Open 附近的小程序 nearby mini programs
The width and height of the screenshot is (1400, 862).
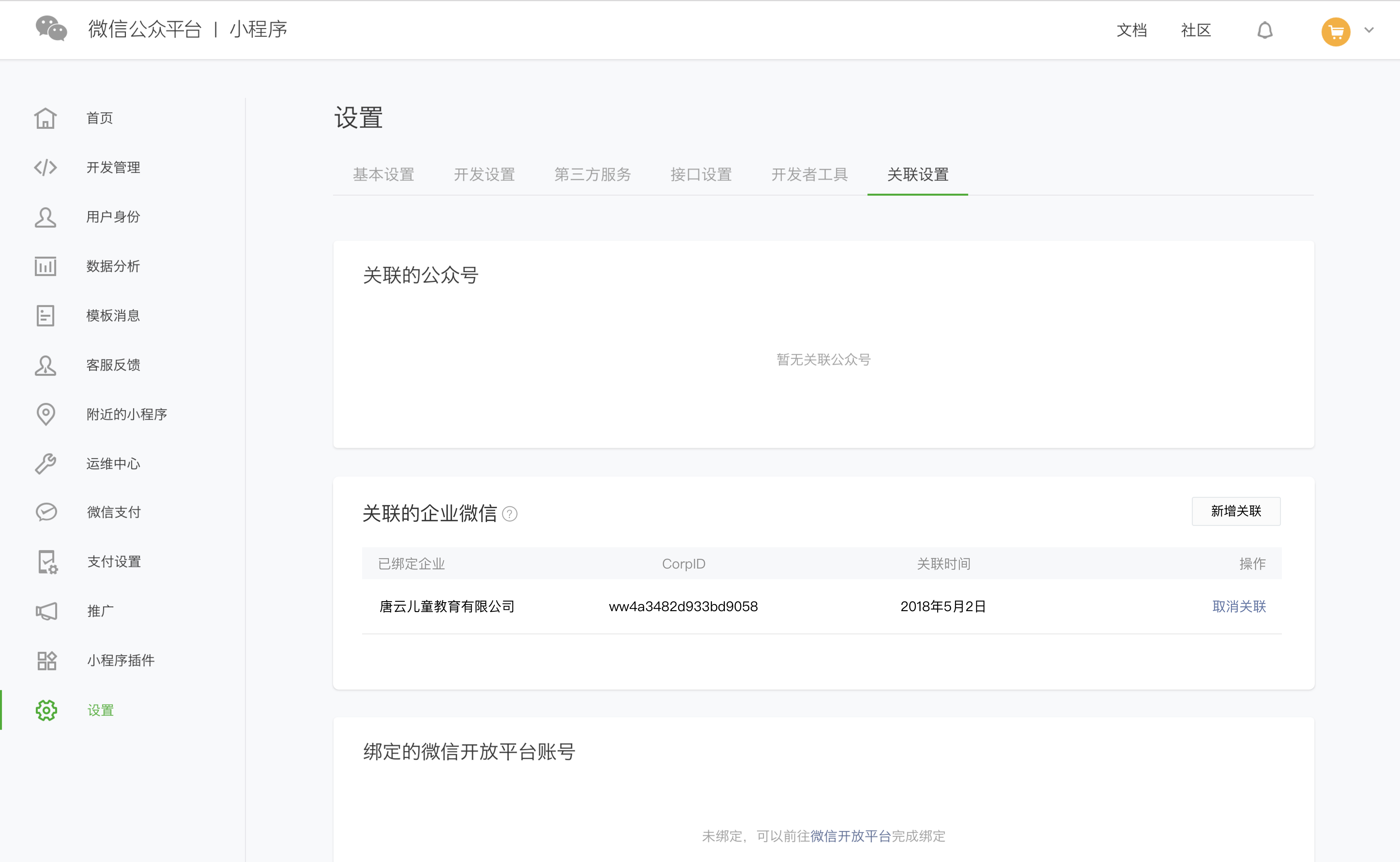click(x=126, y=415)
